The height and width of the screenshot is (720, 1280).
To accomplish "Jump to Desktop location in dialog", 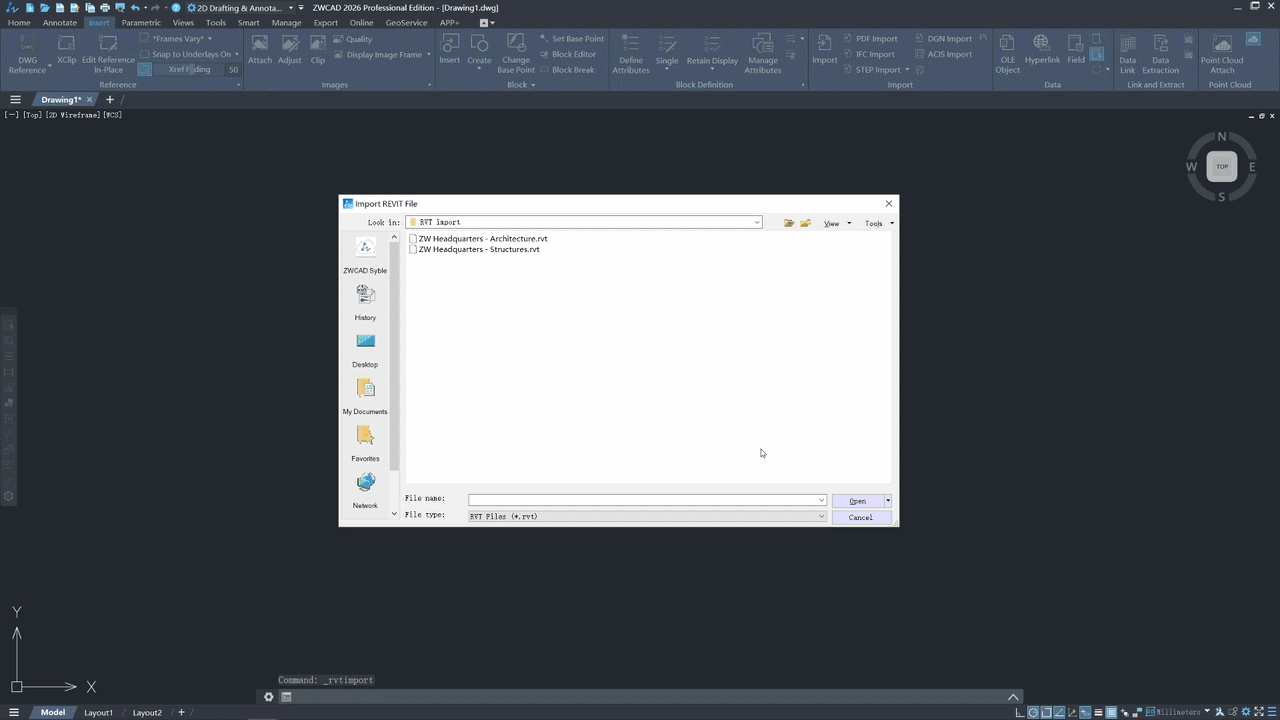I will [x=365, y=349].
